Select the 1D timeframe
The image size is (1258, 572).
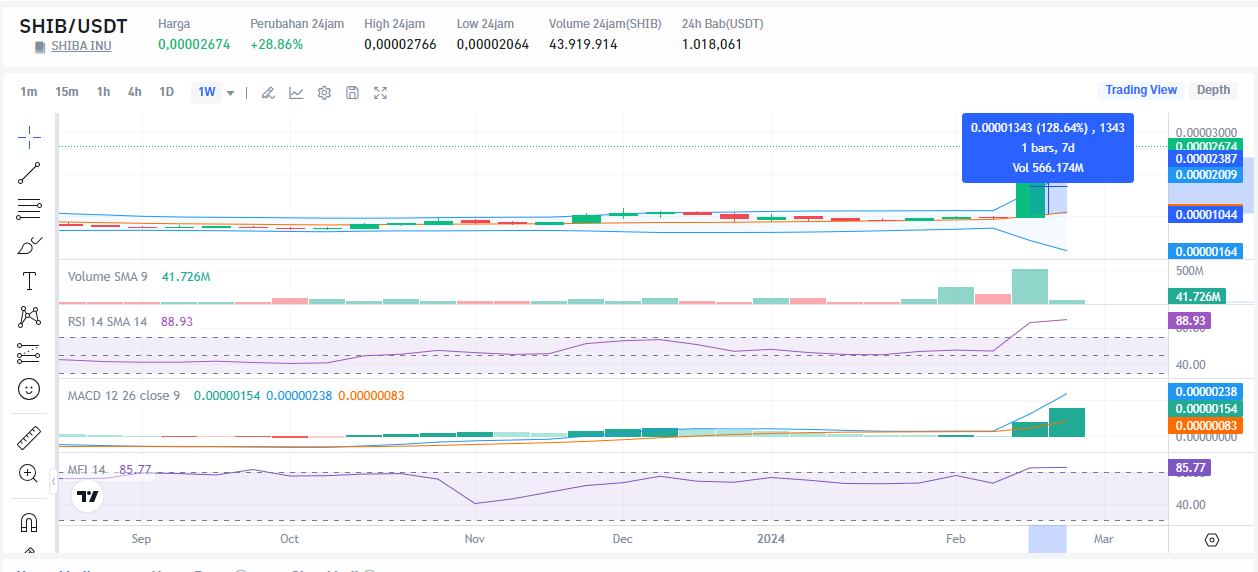[166, 92]
